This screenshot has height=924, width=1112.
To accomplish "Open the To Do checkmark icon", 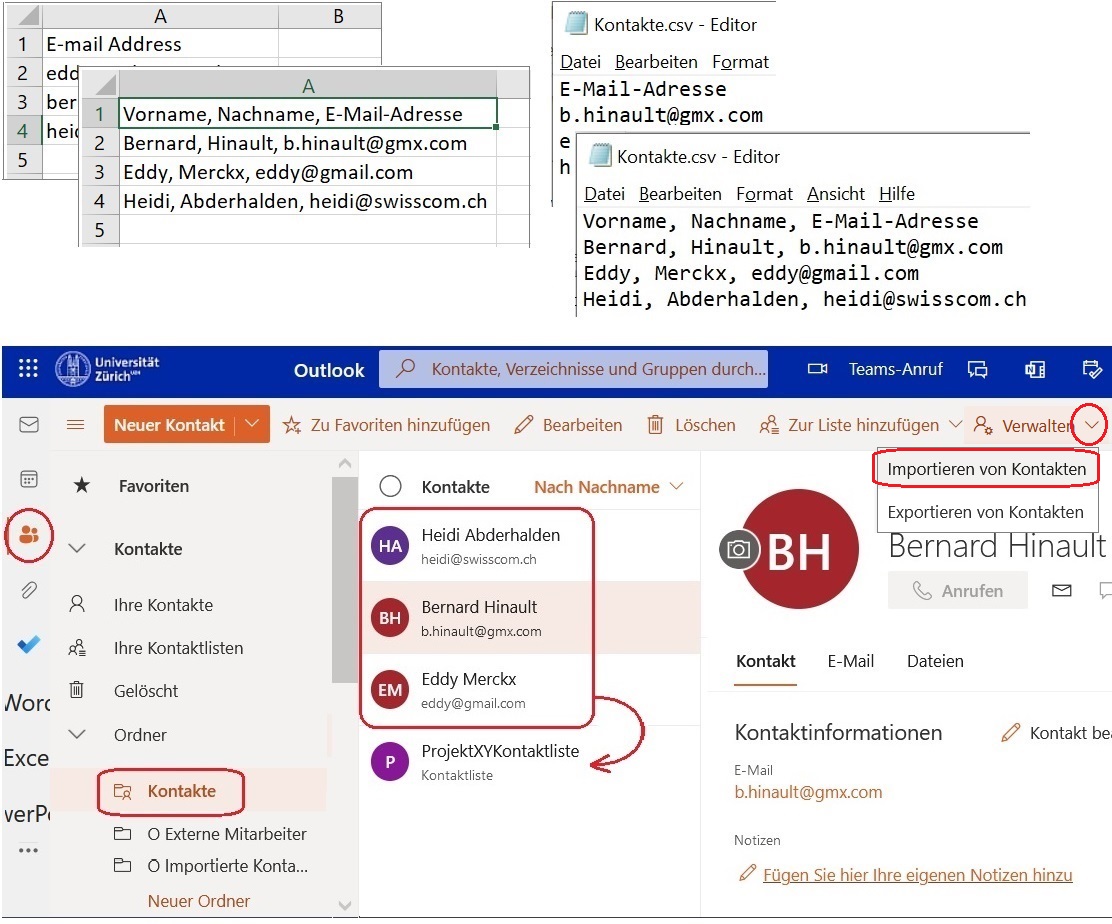I will (29, 645).
